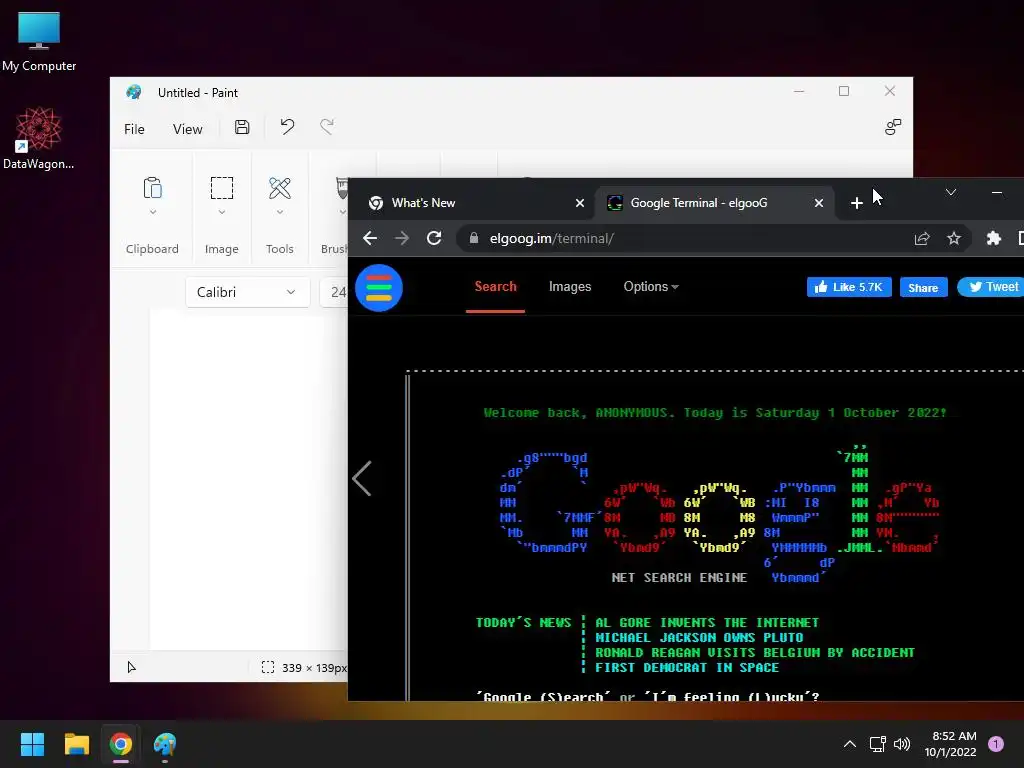
Task: Switch to Images tab on elgooG
Action: [569, 287]
